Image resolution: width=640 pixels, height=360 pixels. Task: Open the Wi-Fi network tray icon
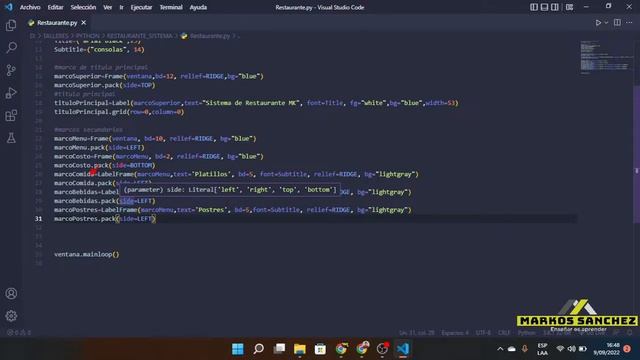560,349
